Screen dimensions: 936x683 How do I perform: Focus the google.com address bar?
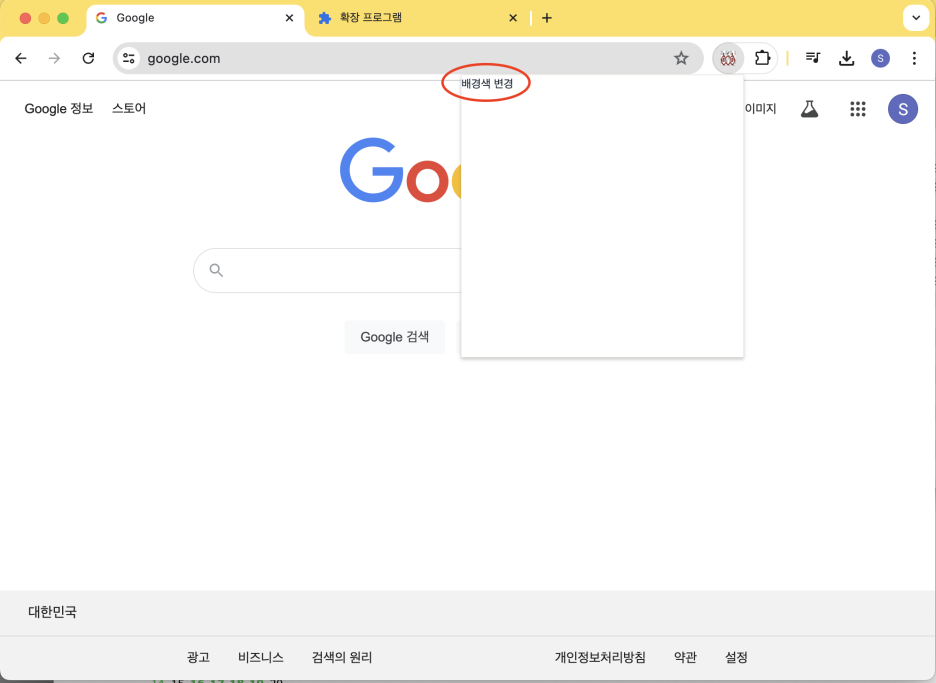pyautogui.click(x=406, y=58)
